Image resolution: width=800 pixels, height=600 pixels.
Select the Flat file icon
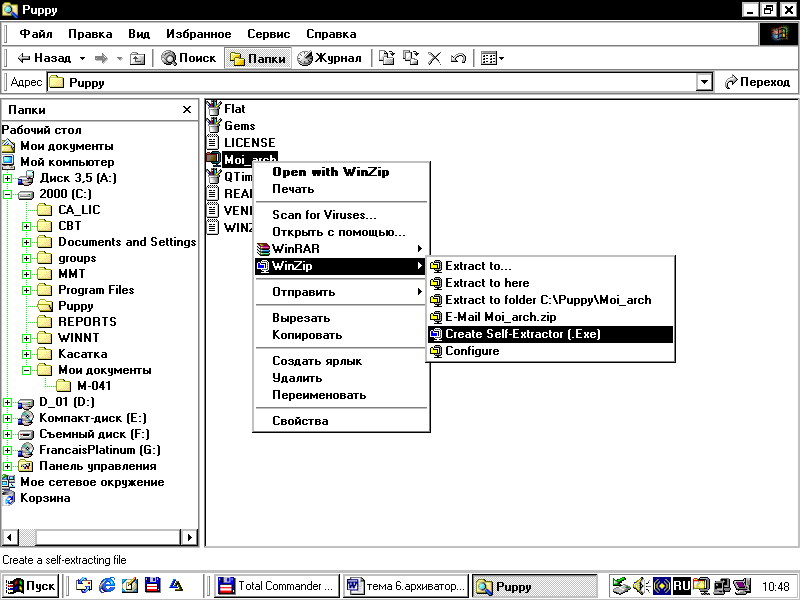[x=213, y=109]
